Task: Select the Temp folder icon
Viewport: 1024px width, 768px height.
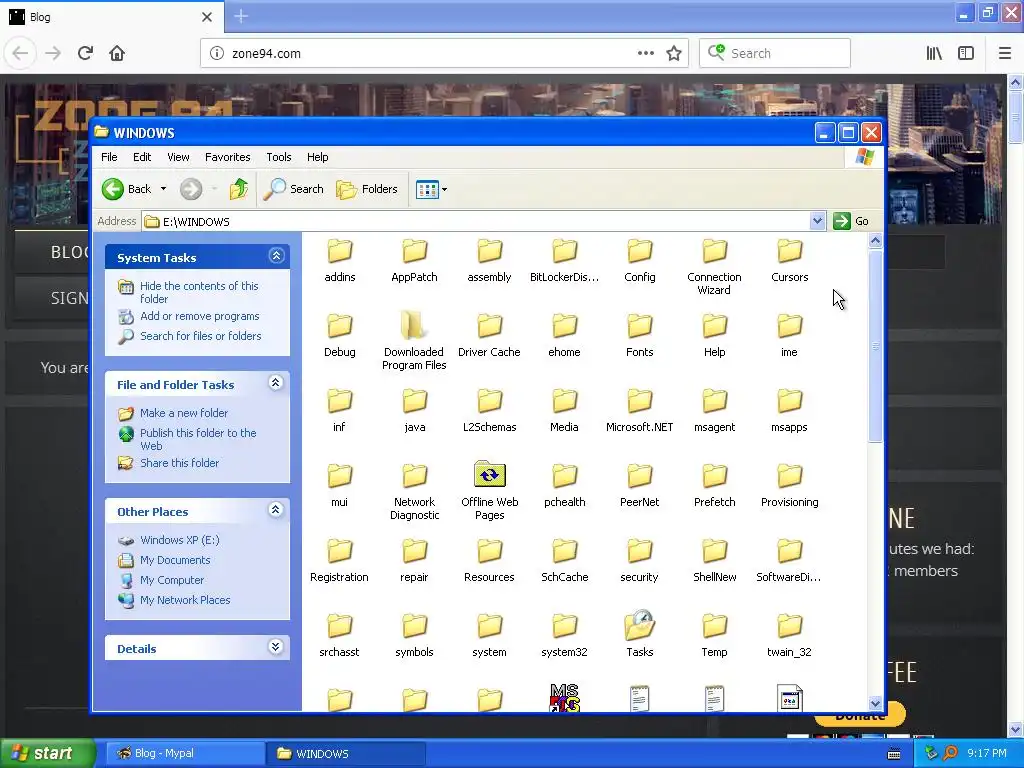Action: [x=714, y=626]
